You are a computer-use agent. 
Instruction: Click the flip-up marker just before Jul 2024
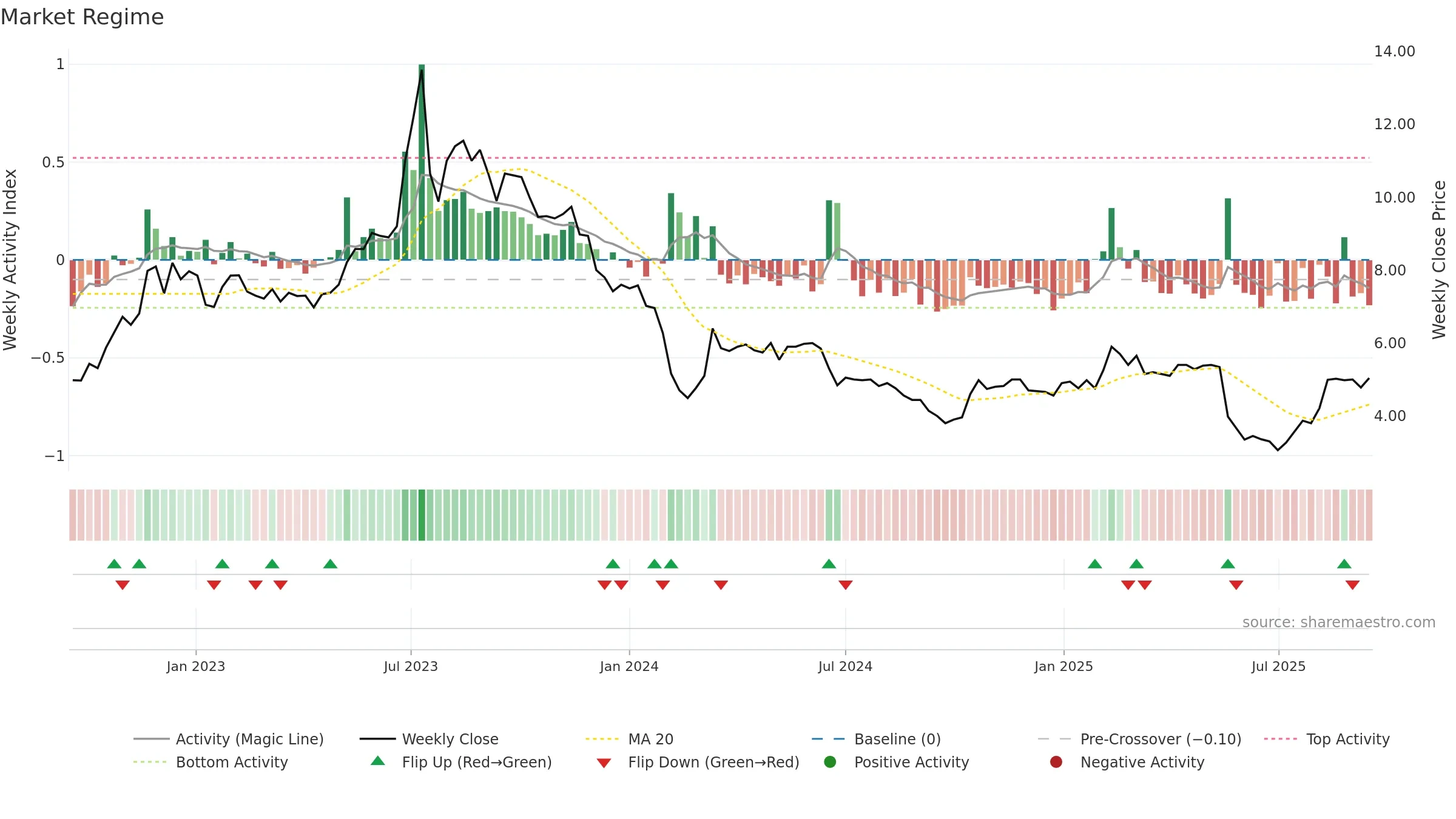tap(829, 564)
